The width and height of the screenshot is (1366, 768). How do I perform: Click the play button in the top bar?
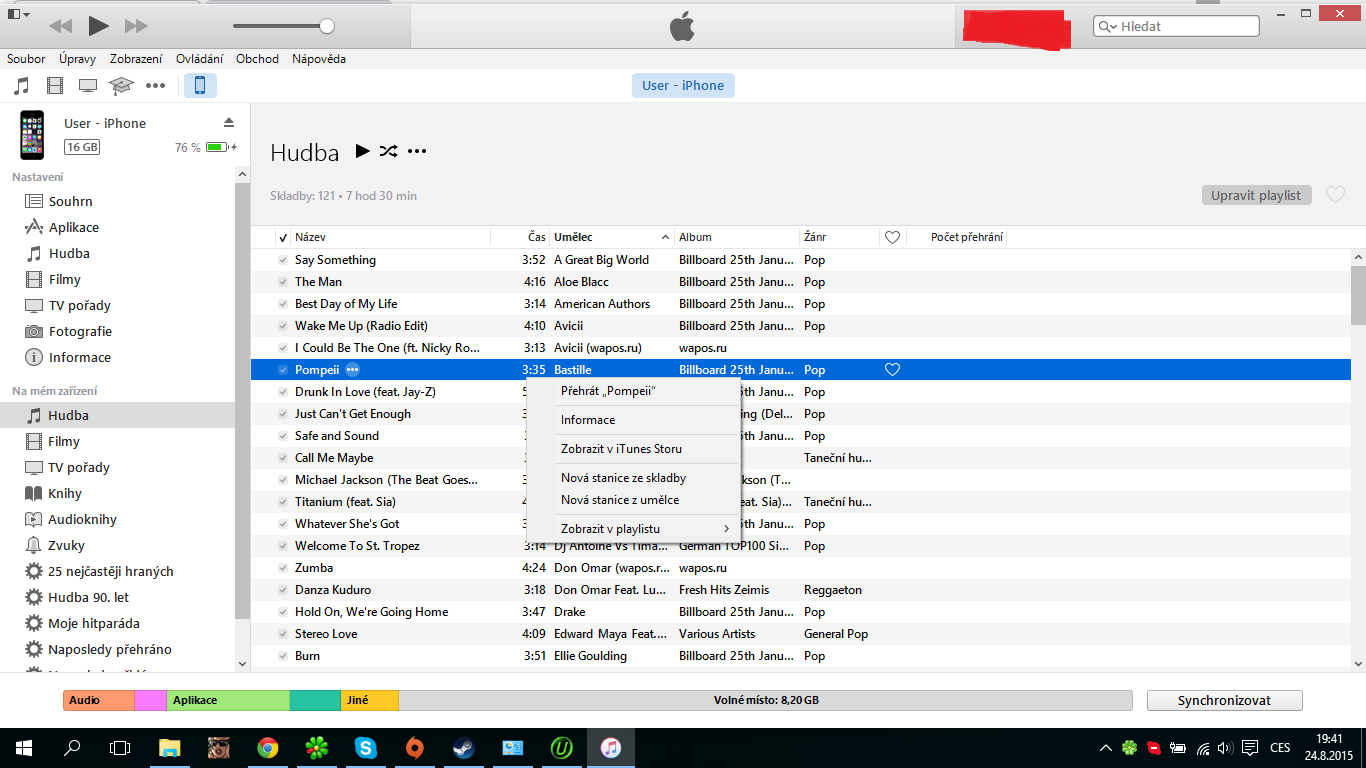pyautogui.click(x=98, y=26)
